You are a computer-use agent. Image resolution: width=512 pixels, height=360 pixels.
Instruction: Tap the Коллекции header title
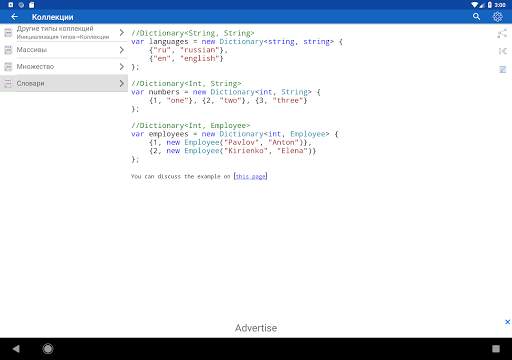(52, 17)
